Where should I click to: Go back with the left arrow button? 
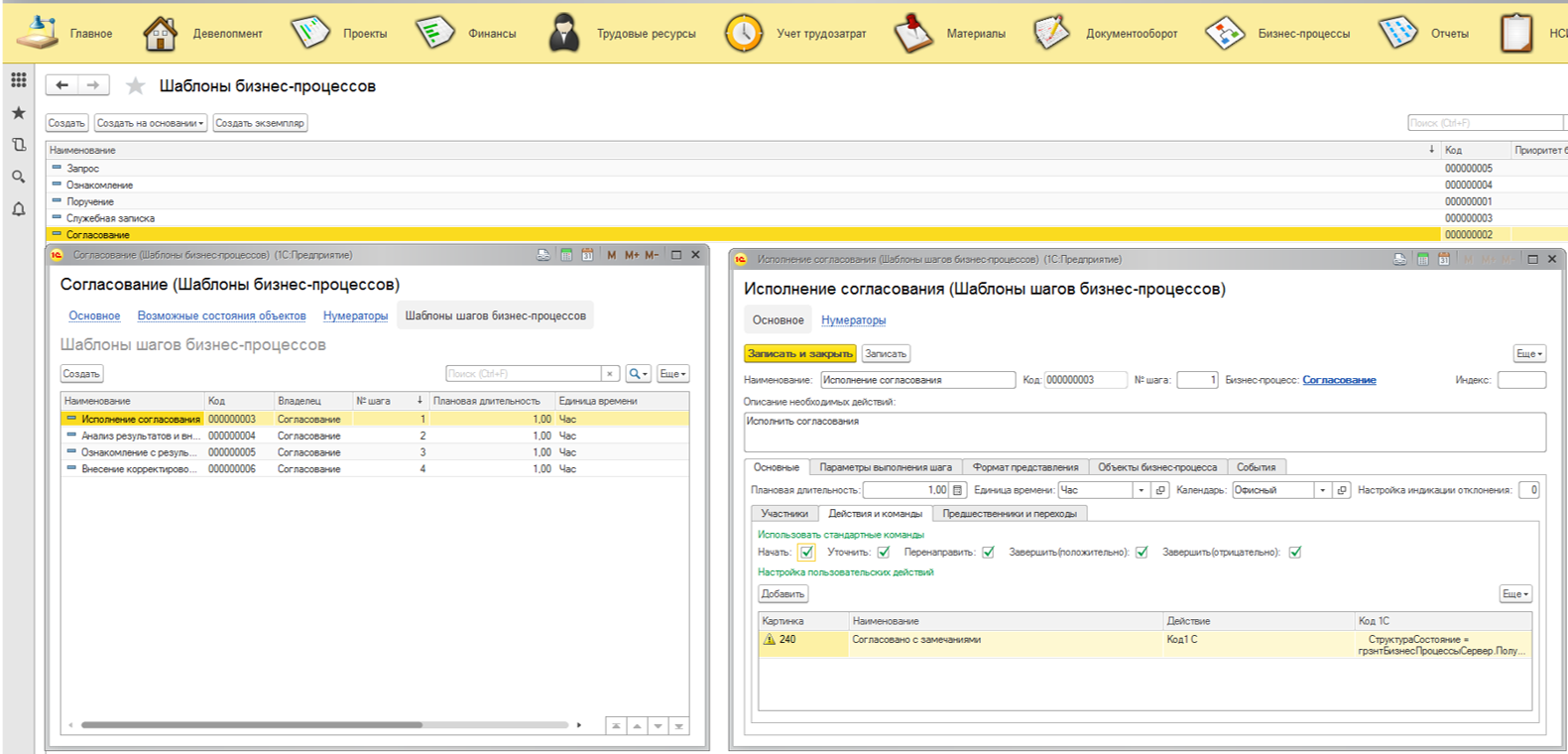[61, 85]
